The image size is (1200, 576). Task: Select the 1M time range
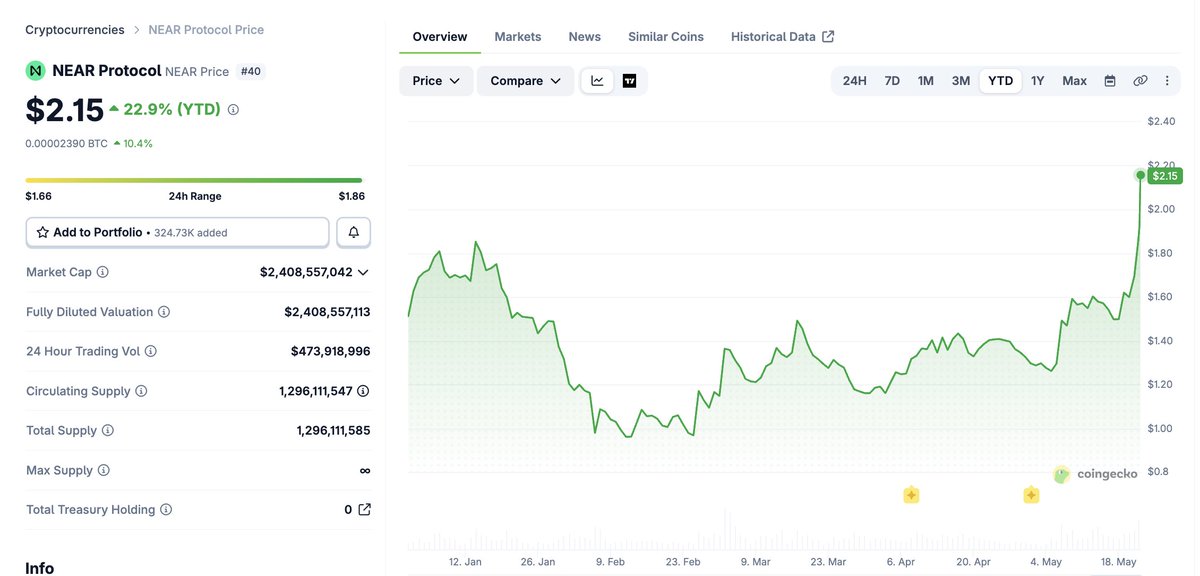(x=926, y=81)
